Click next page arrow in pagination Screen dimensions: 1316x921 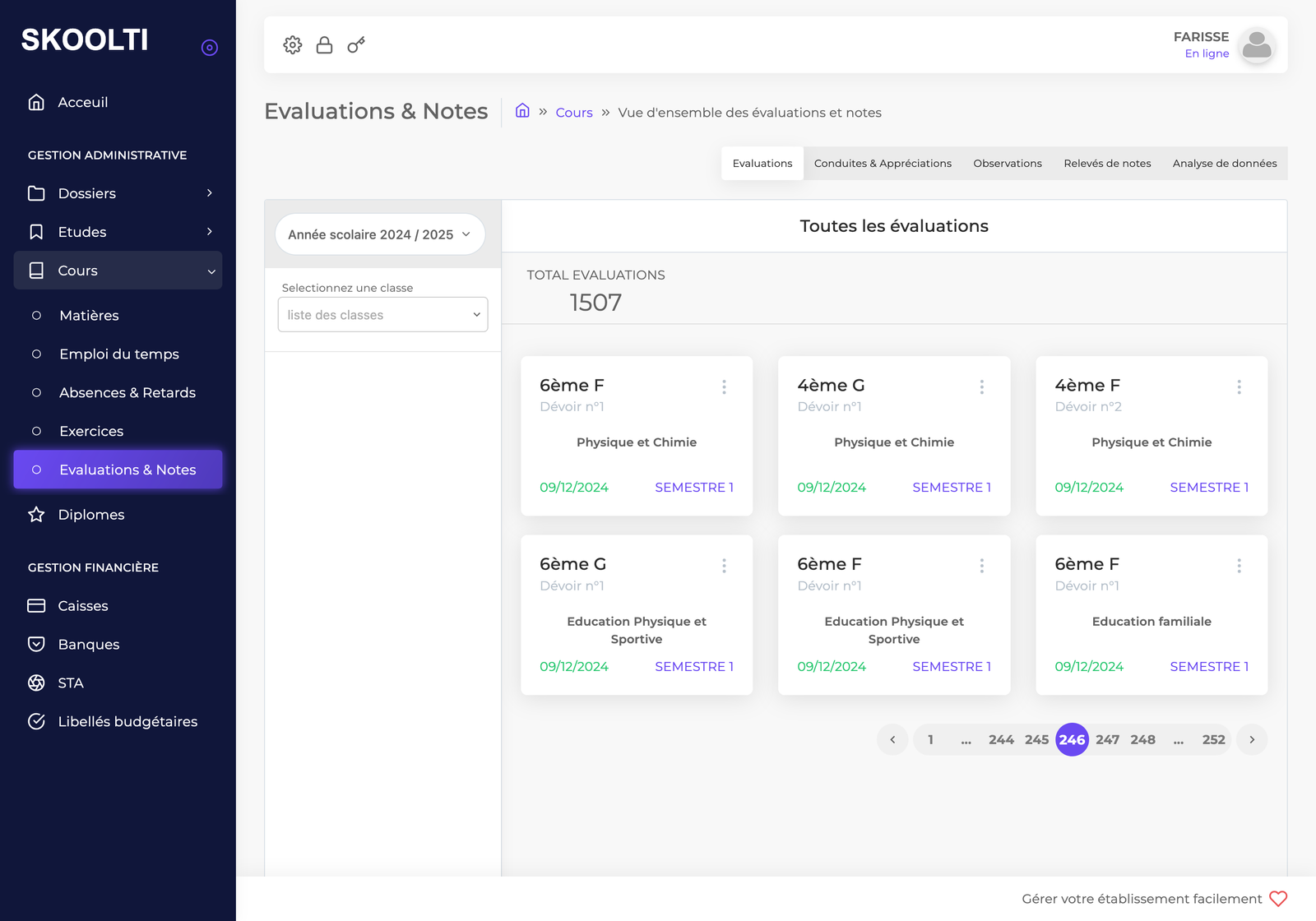pos(1252,739)
